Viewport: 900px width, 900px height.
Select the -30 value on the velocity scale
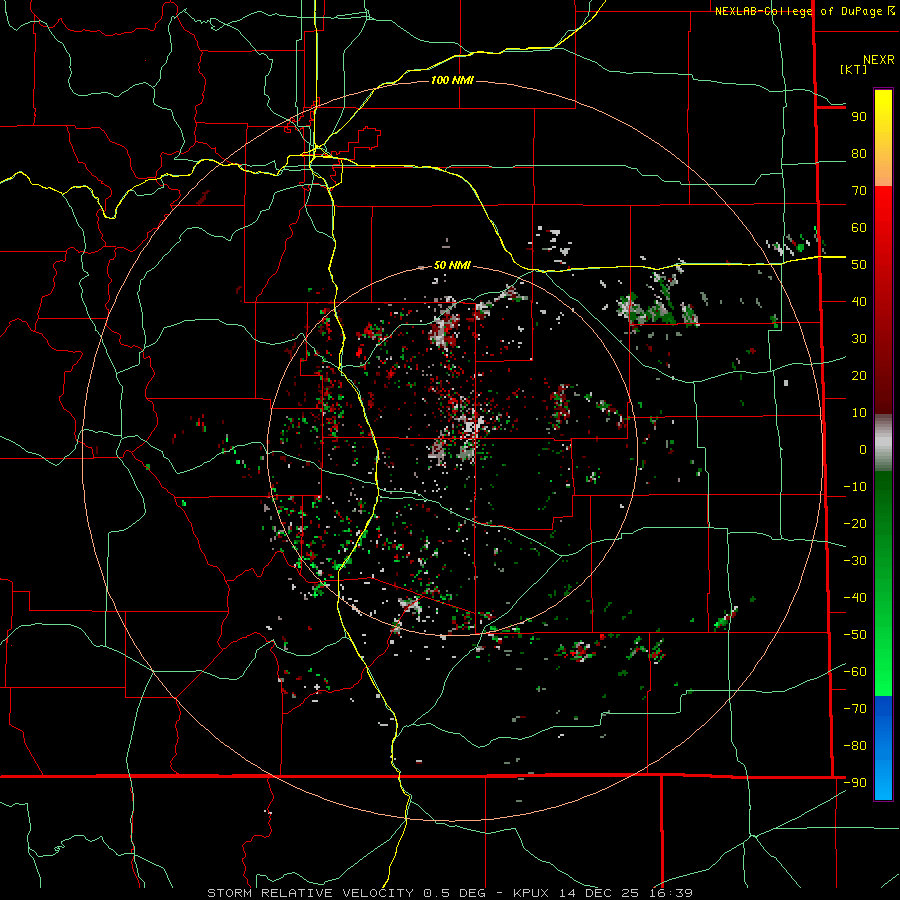pyautogui.click(x=855, y=561)
